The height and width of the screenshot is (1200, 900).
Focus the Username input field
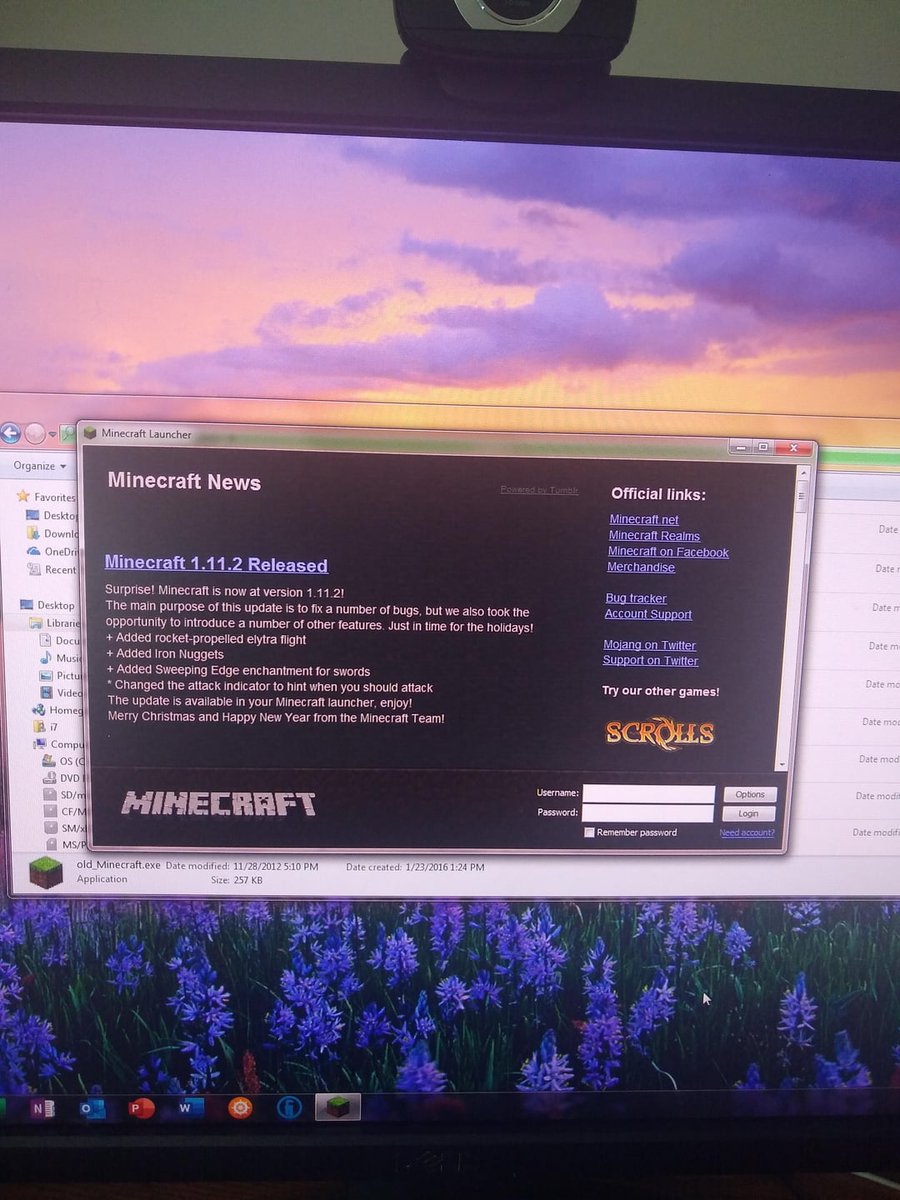(x=648, y=794)
